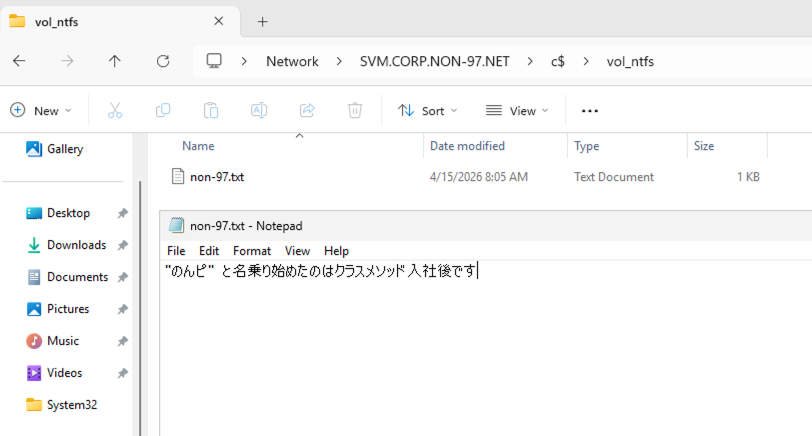Viewport: 812px width, 436px height.
Task: Sort files by Size column header
Action: [704, 146]
